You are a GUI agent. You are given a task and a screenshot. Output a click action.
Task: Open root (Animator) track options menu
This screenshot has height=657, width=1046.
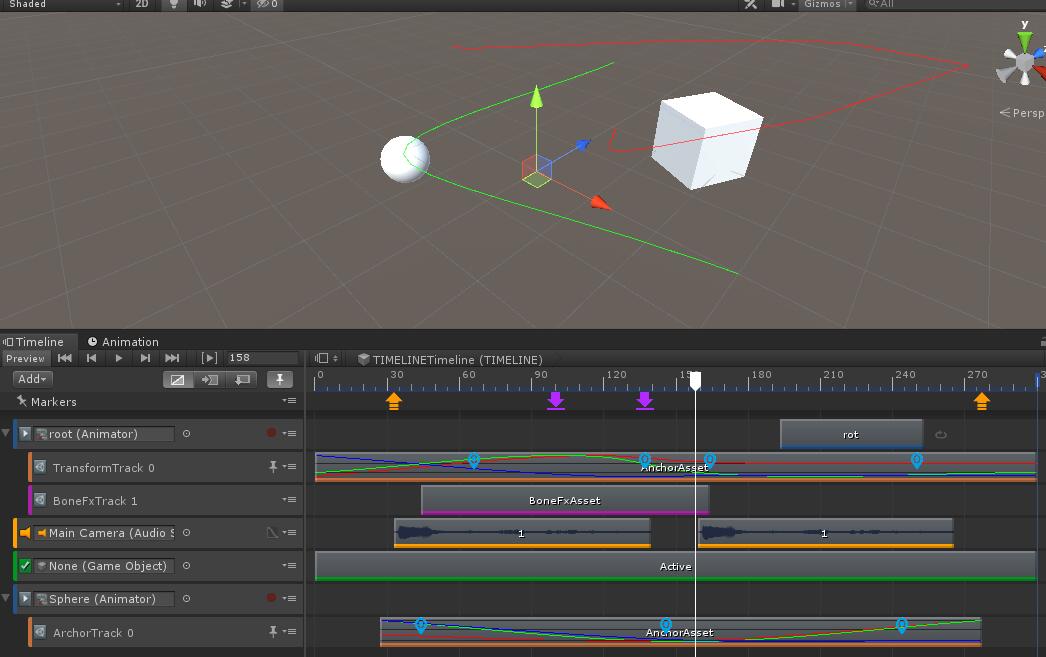(x=289, y=434)
